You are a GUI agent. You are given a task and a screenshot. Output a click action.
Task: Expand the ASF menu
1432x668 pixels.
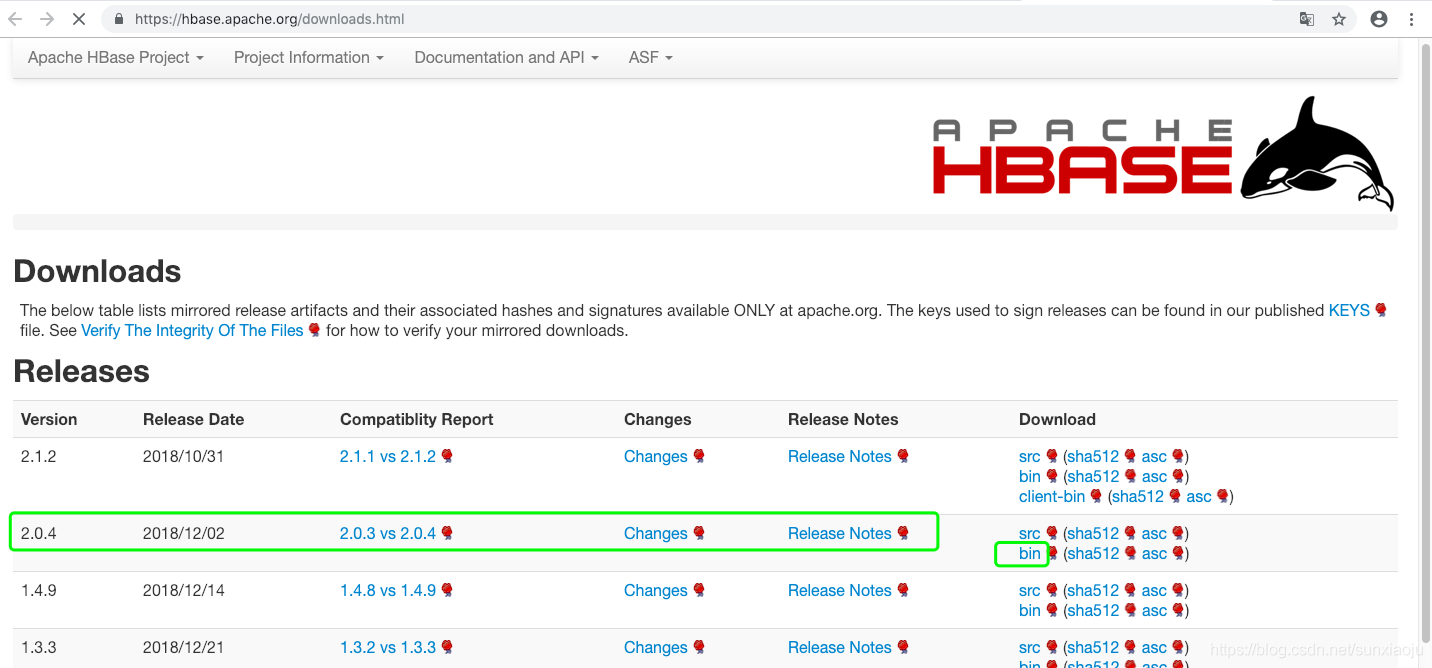point(651,58)
